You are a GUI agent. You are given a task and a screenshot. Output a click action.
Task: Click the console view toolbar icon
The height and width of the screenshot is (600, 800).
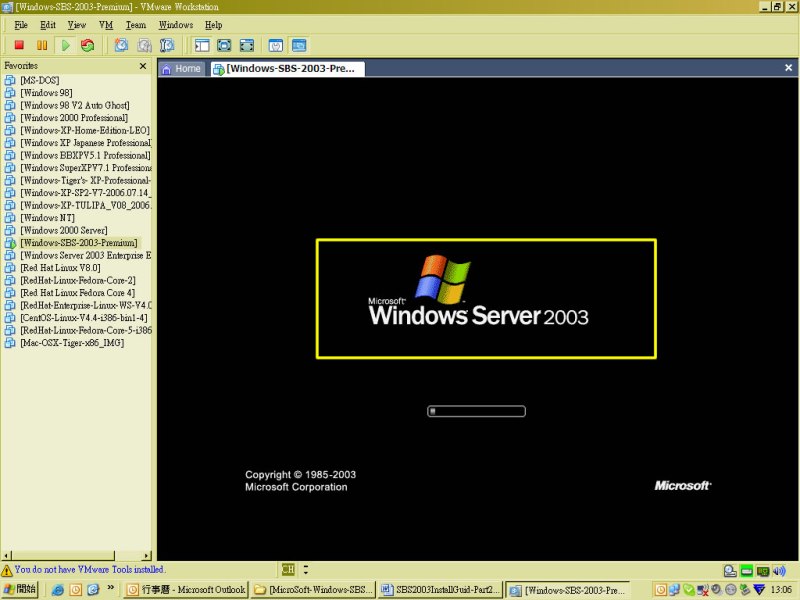click(x=299, y=45)
